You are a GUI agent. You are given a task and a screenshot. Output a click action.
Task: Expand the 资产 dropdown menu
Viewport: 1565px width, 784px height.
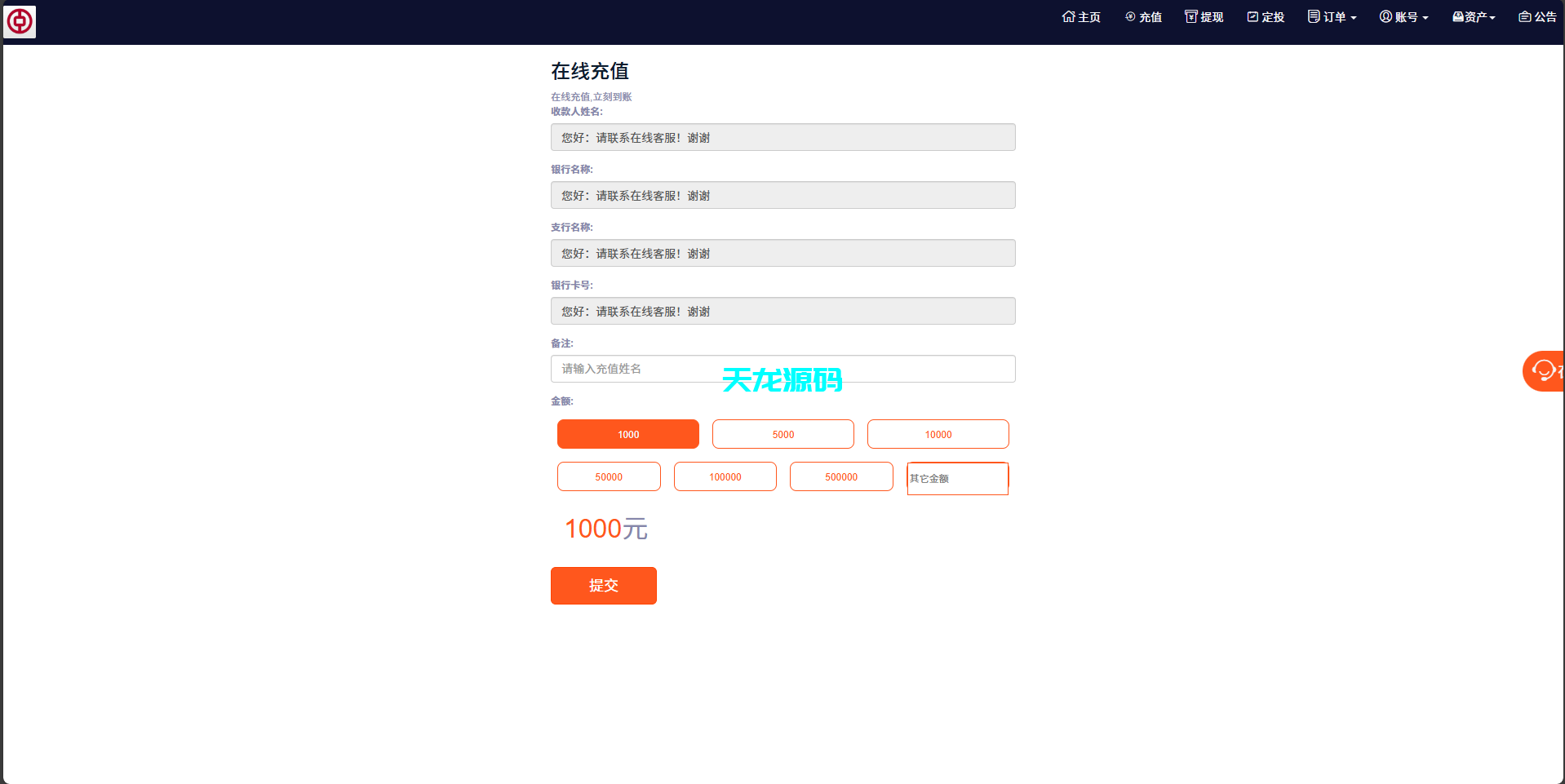tap(1473, 16)
